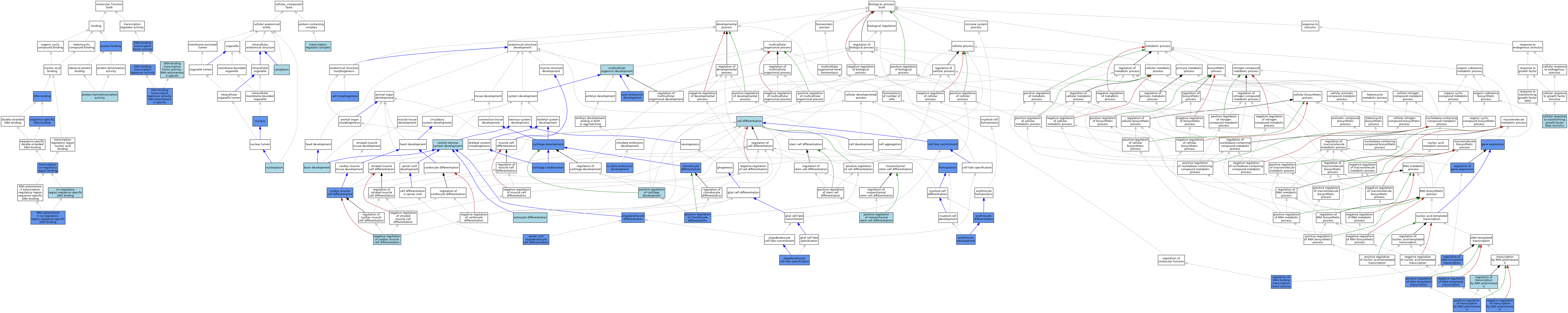This screenshot has height=313, width=1568.
Task: Click the 'cartilage development' node
Action: click(548, 144)
